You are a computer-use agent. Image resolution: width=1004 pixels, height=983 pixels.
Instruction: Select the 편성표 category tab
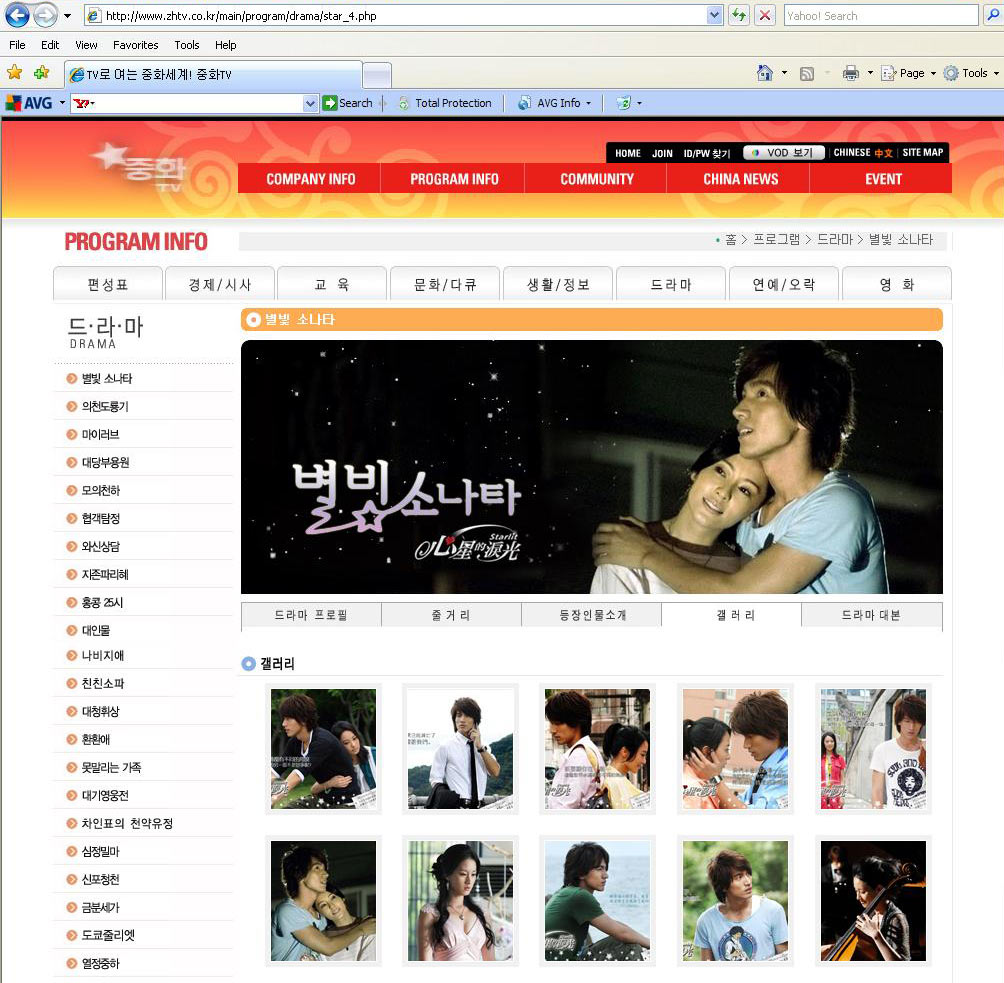108,284
